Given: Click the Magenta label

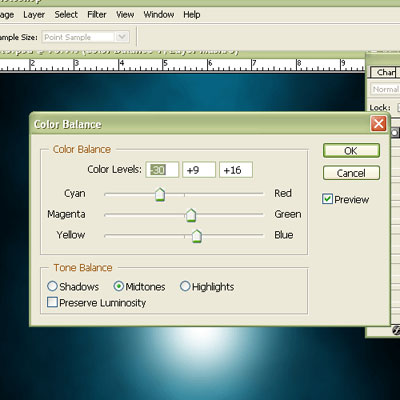Looking at the screenshot, I should coord(66,214).
